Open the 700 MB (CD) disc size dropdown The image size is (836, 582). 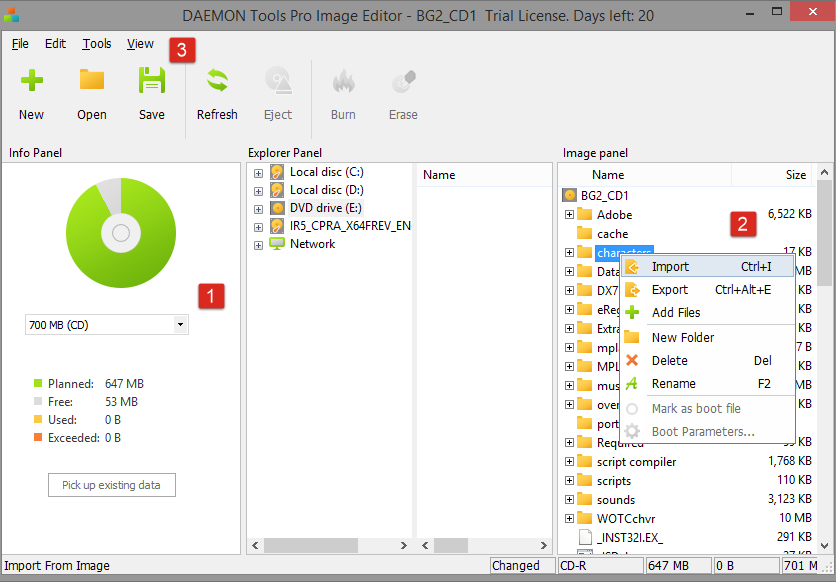pos(181,325)
